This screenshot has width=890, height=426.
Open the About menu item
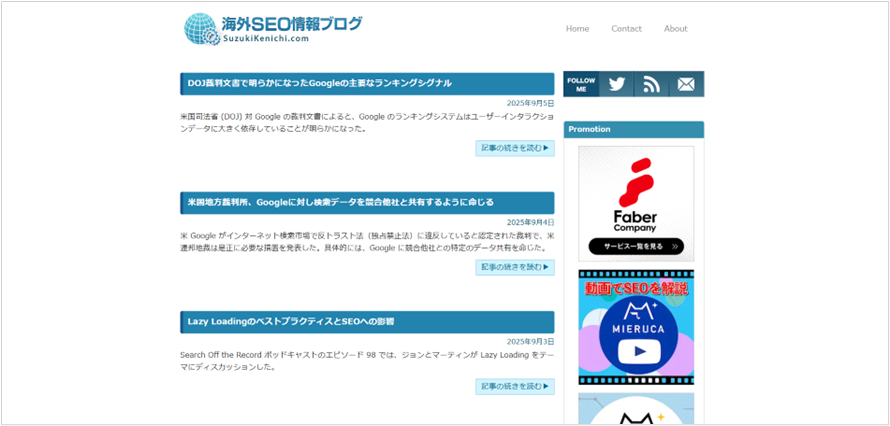[x=675, y=28]
